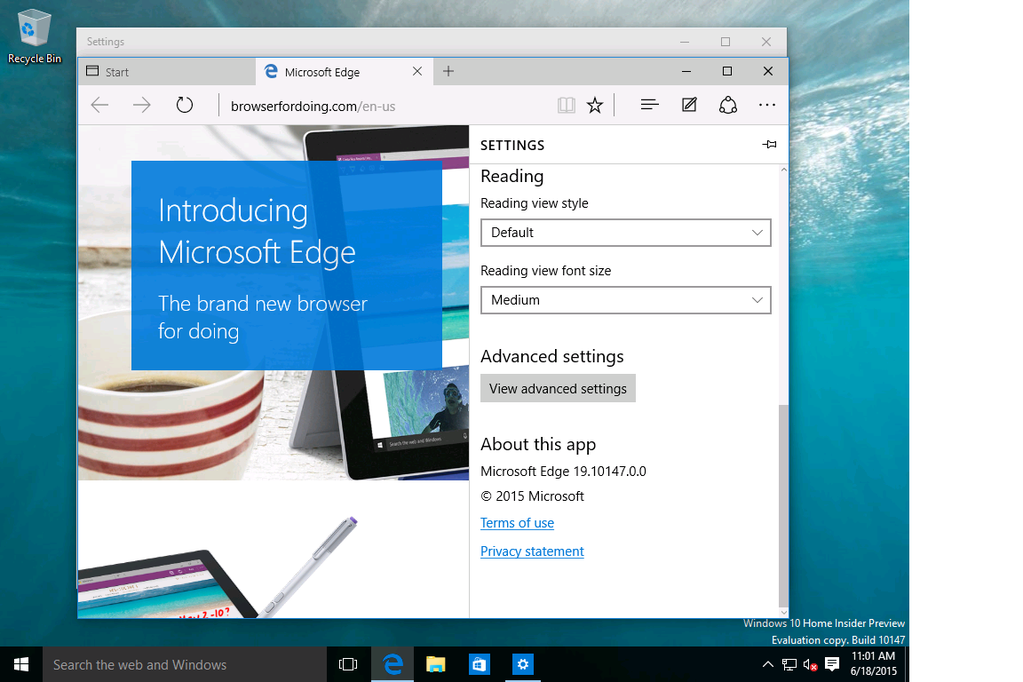
Task: Make a Web Note with the pen icon
Action: [689, 104]
